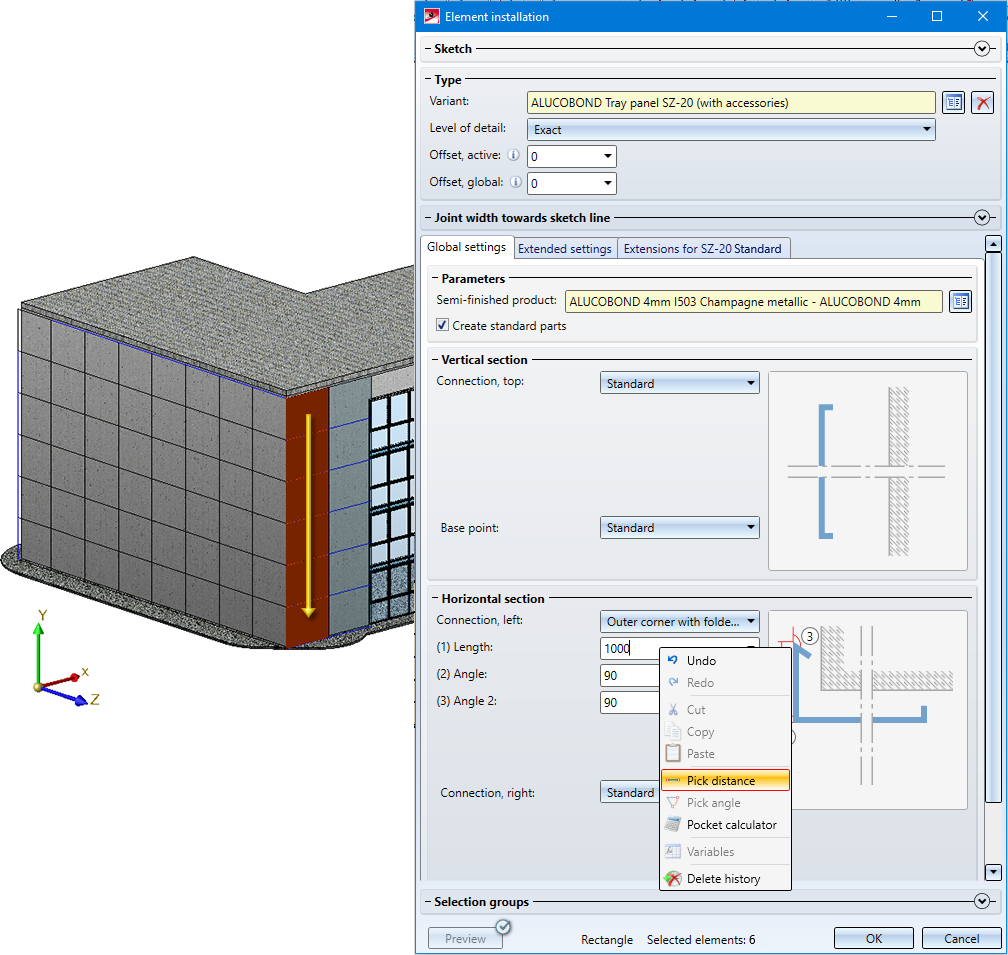
Task: Expand the Selection groups section
Action: [982, 901]
